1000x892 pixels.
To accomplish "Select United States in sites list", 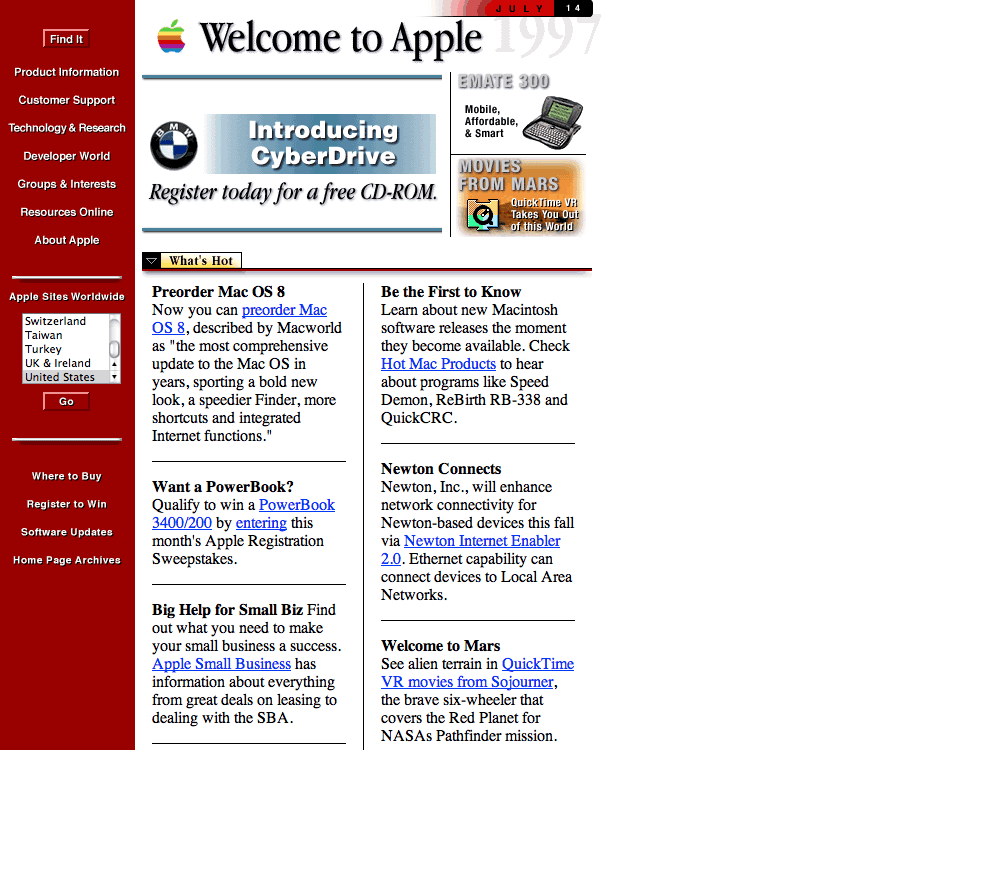I will point(66,377).
